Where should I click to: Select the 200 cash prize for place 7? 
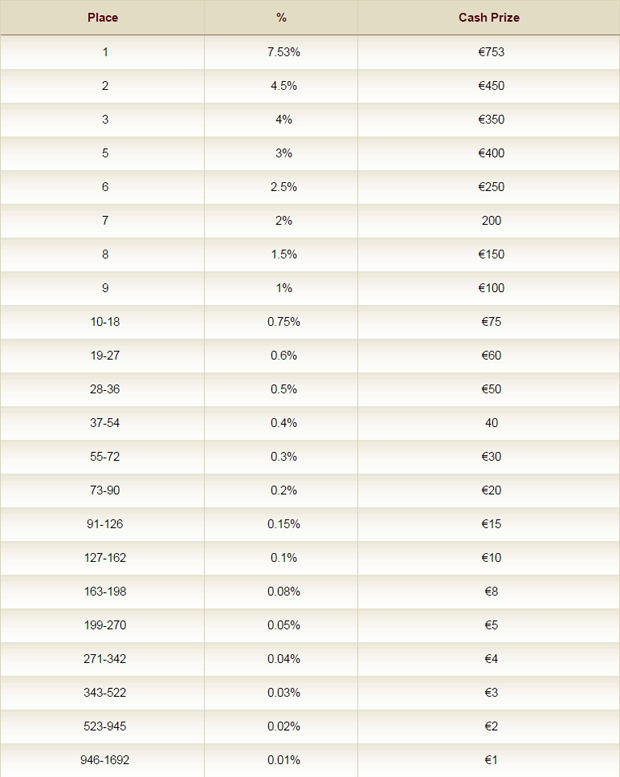click(x=491, y=221)
